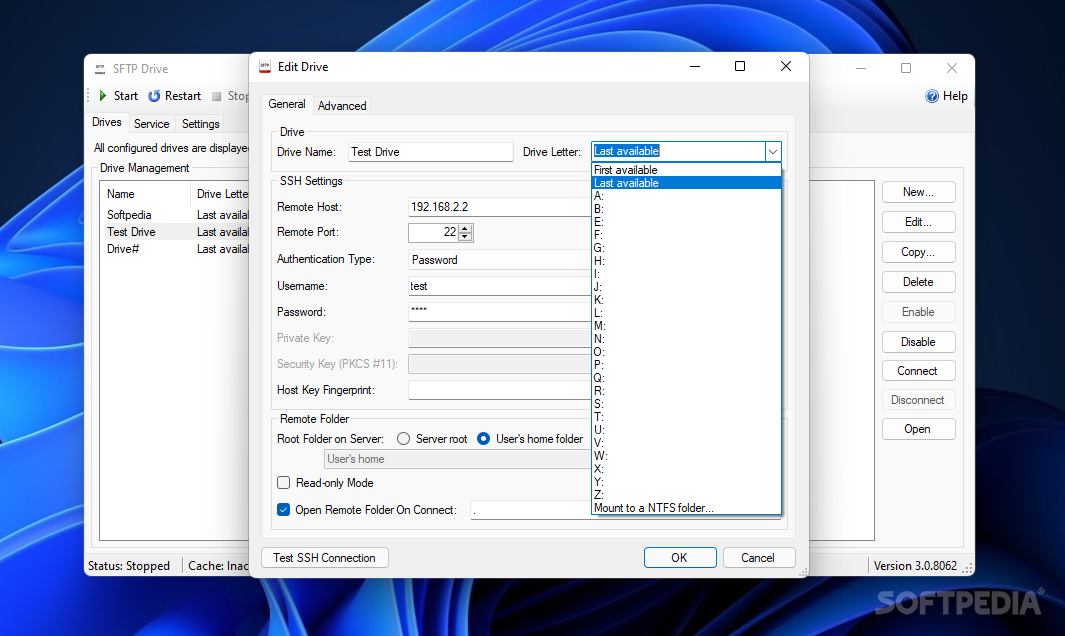Image resolution: width=1065 pixels, height=636 pixels.
Task: Click the Connect button
Action: click(x=918, y=371)
